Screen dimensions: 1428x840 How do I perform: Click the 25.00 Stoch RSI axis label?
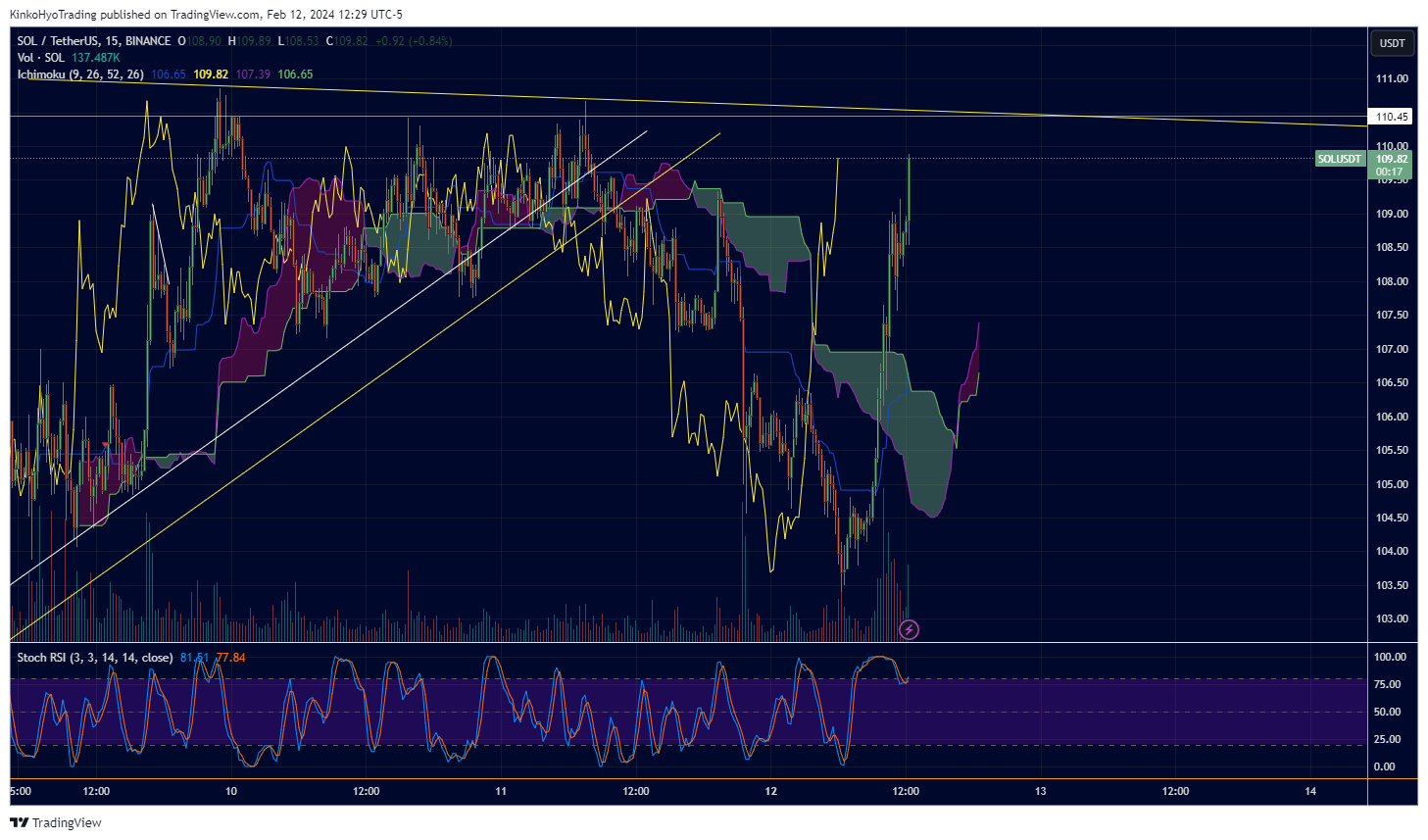click(1388, 739)
